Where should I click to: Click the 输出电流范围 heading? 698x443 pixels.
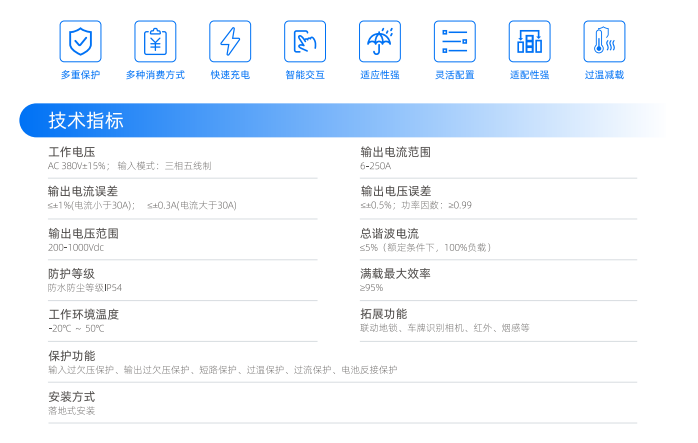395,152
